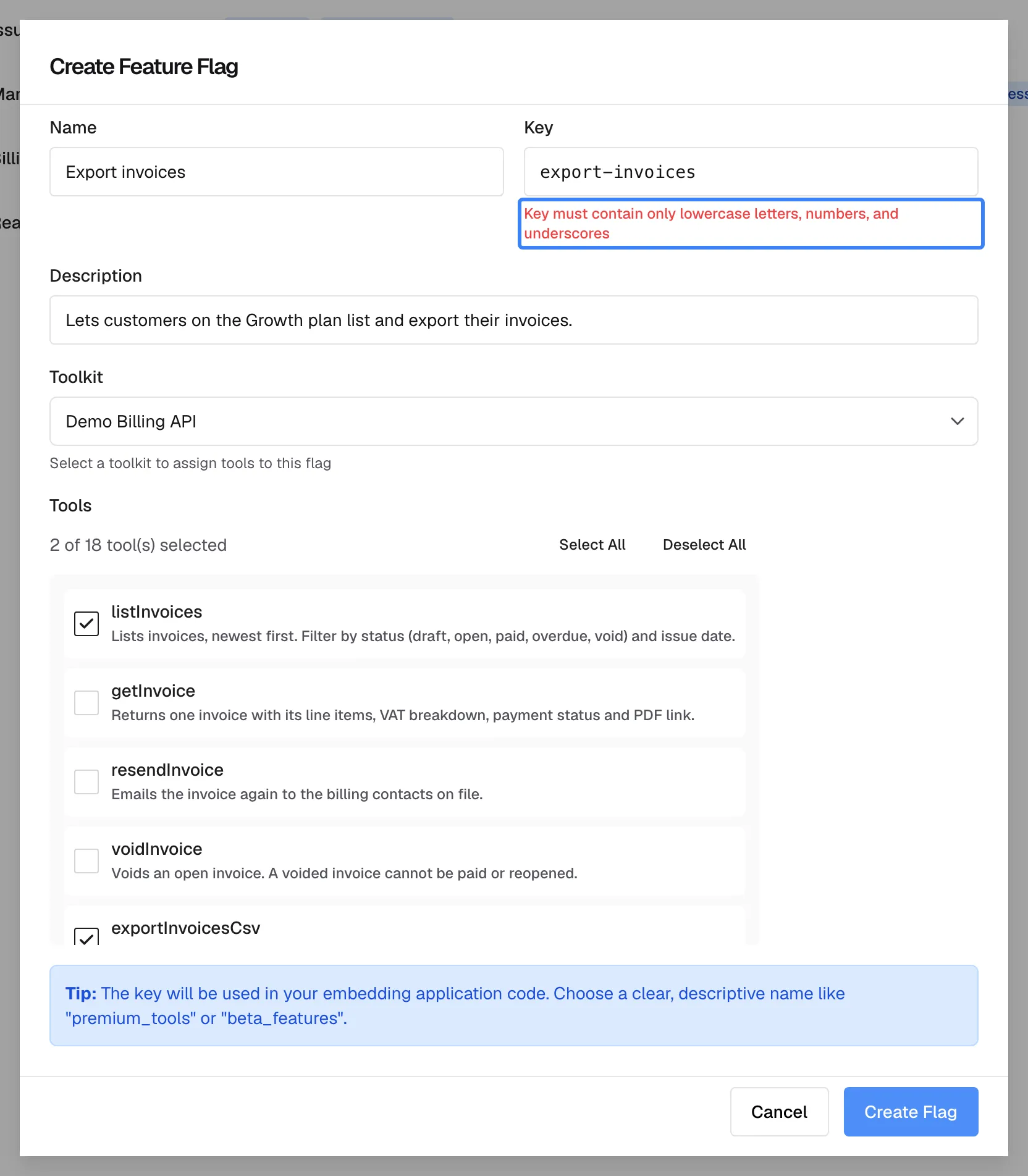Tick the voidInvoice checkbox
Screen dimensions: 1028x1176
pyautogui.click(x=86, y=861)
